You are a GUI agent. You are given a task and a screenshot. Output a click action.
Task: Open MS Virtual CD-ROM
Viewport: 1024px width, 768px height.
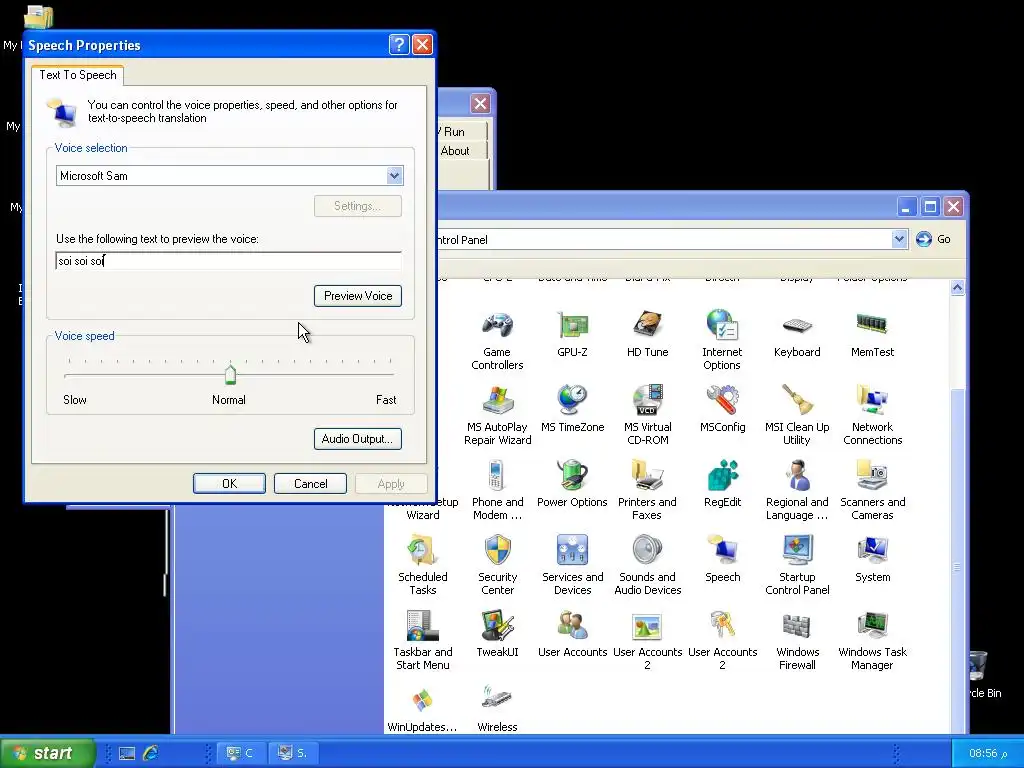[647, 415]
